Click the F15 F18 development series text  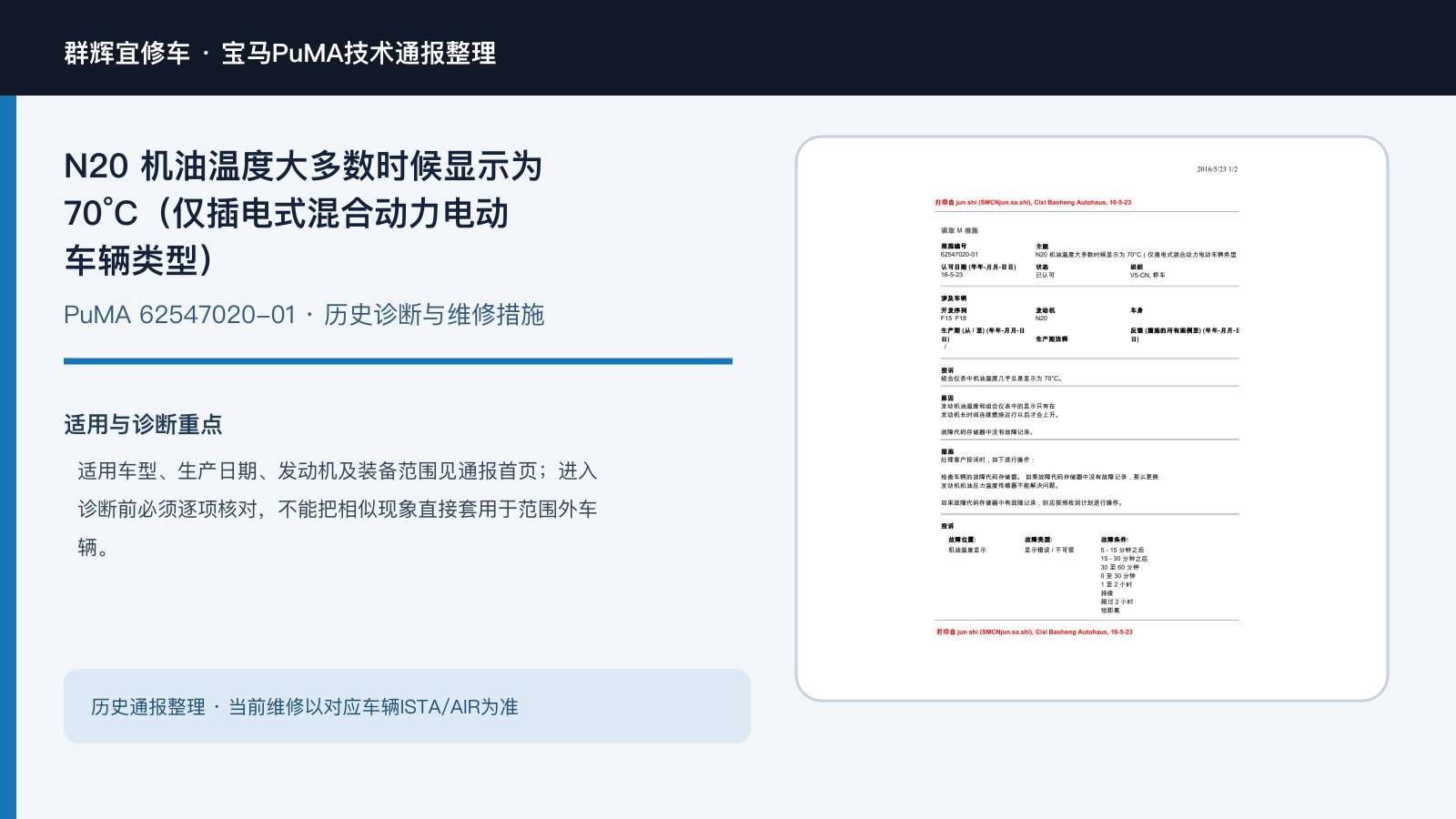954,318
